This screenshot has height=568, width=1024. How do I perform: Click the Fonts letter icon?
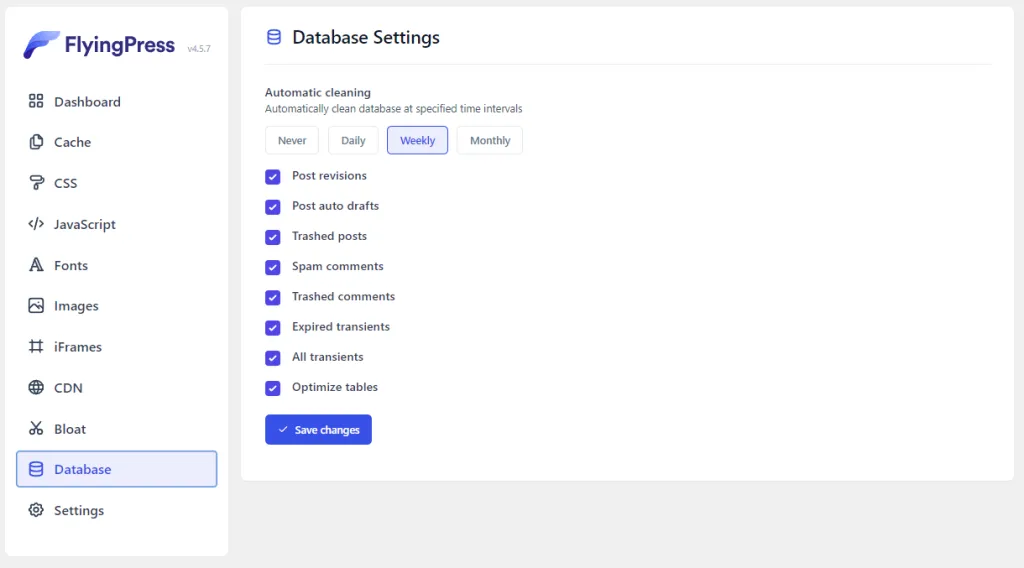tap(36, 265)
